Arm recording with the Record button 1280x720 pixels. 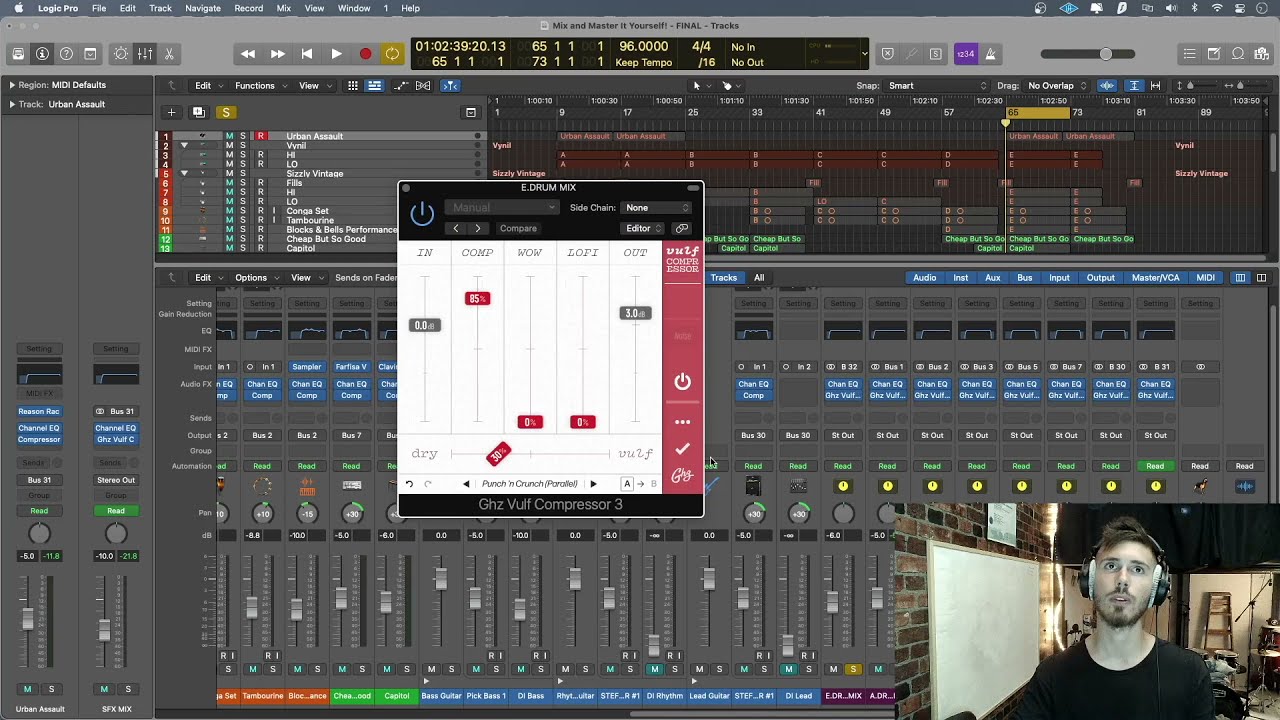(365, 54)
